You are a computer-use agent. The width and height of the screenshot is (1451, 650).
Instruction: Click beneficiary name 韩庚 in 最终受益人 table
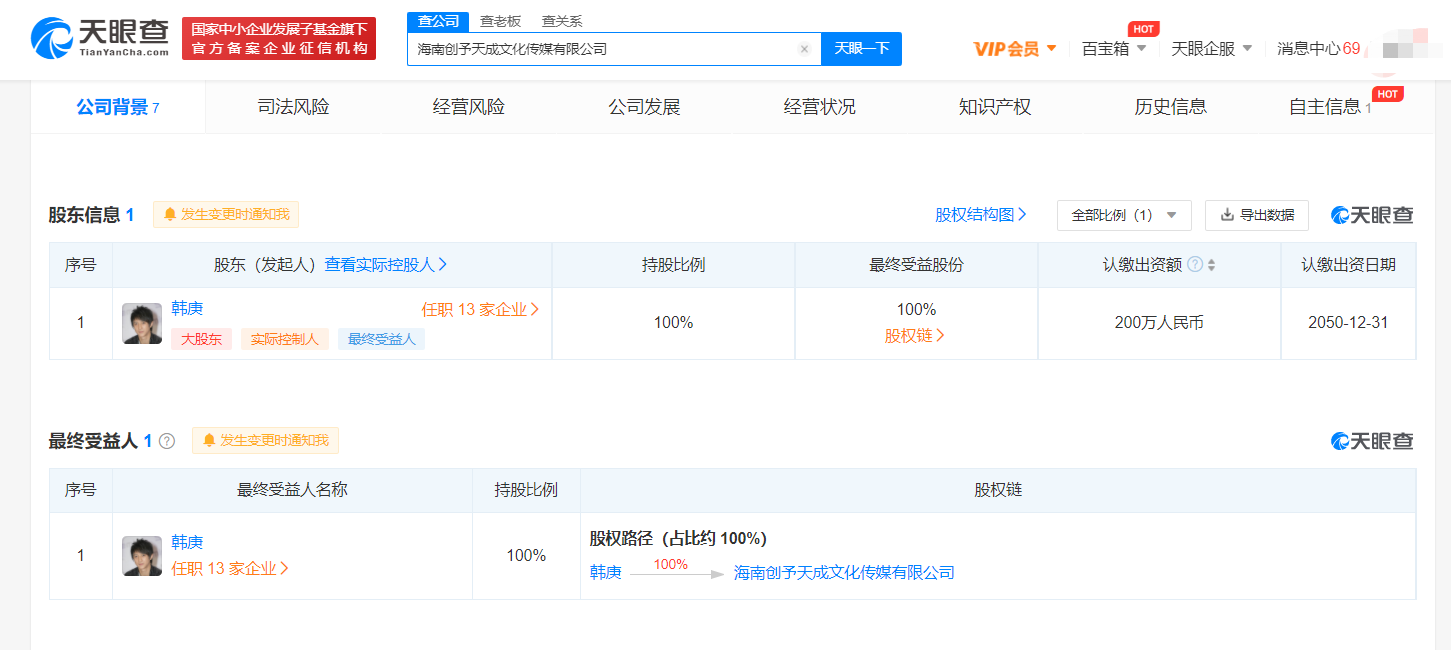(187, 542)
